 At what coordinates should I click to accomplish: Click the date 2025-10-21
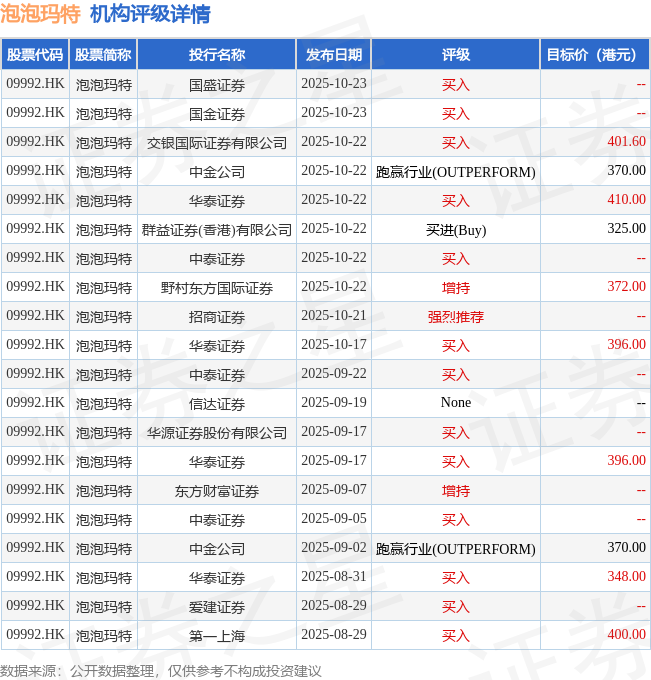coord(334,316)
